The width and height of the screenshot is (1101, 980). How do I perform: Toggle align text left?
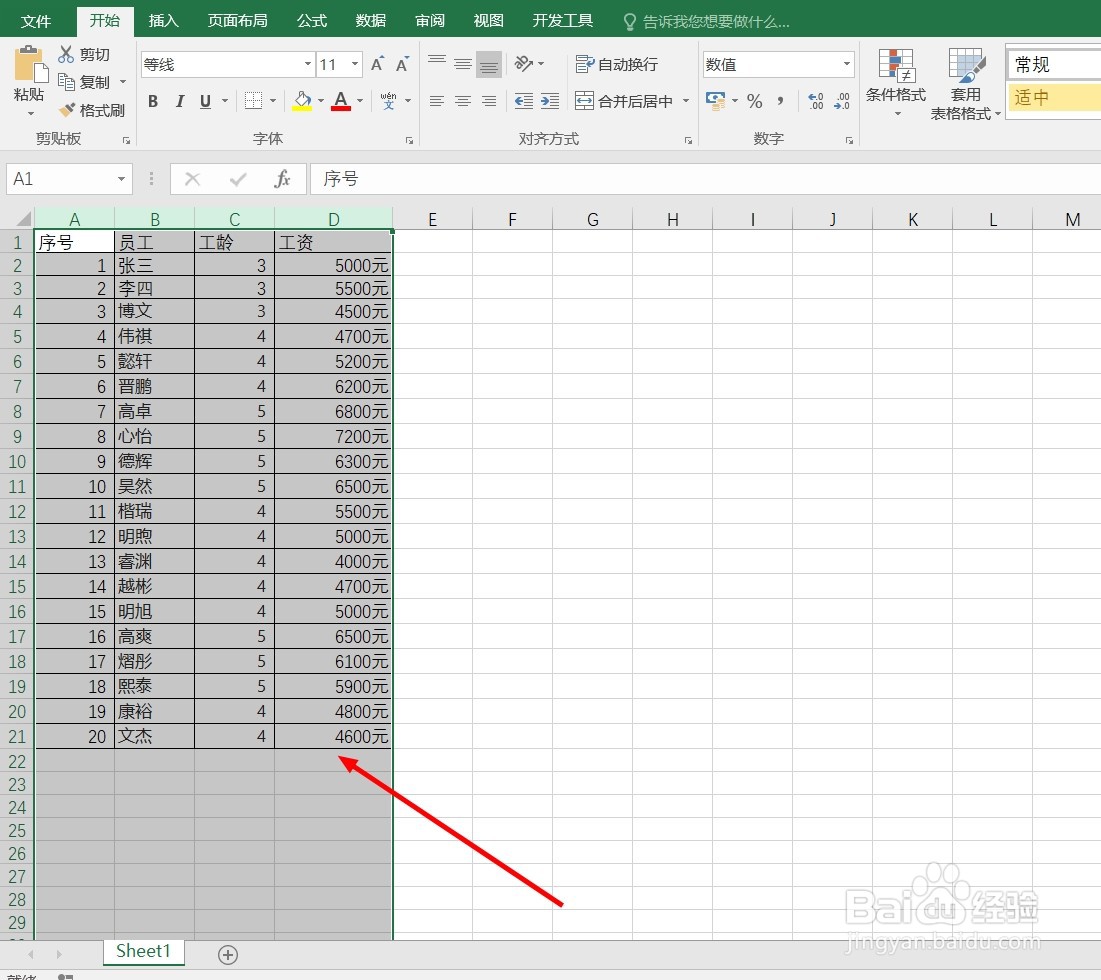pyautogui.click(x=437, y=101)
